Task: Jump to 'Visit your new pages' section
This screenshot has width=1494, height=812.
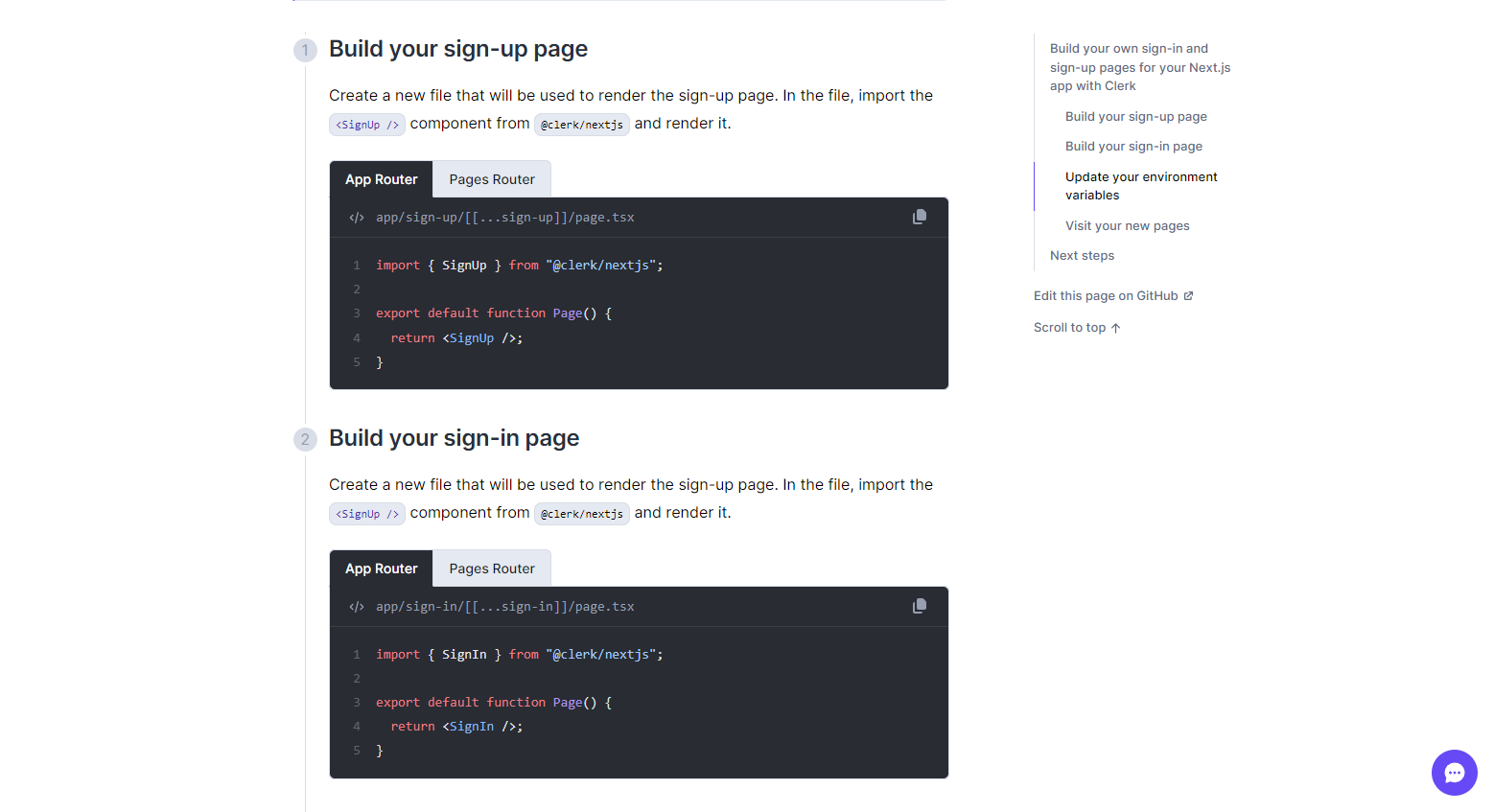Action: click(x=1128, y=226)
